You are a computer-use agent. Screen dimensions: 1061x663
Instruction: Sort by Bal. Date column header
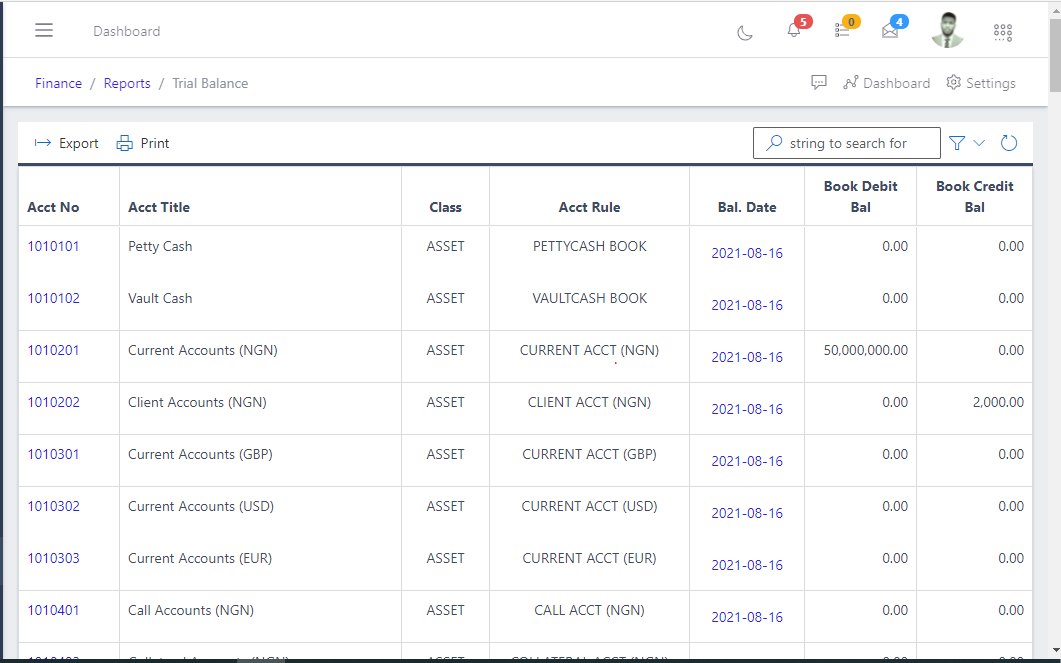coord(747,207)
